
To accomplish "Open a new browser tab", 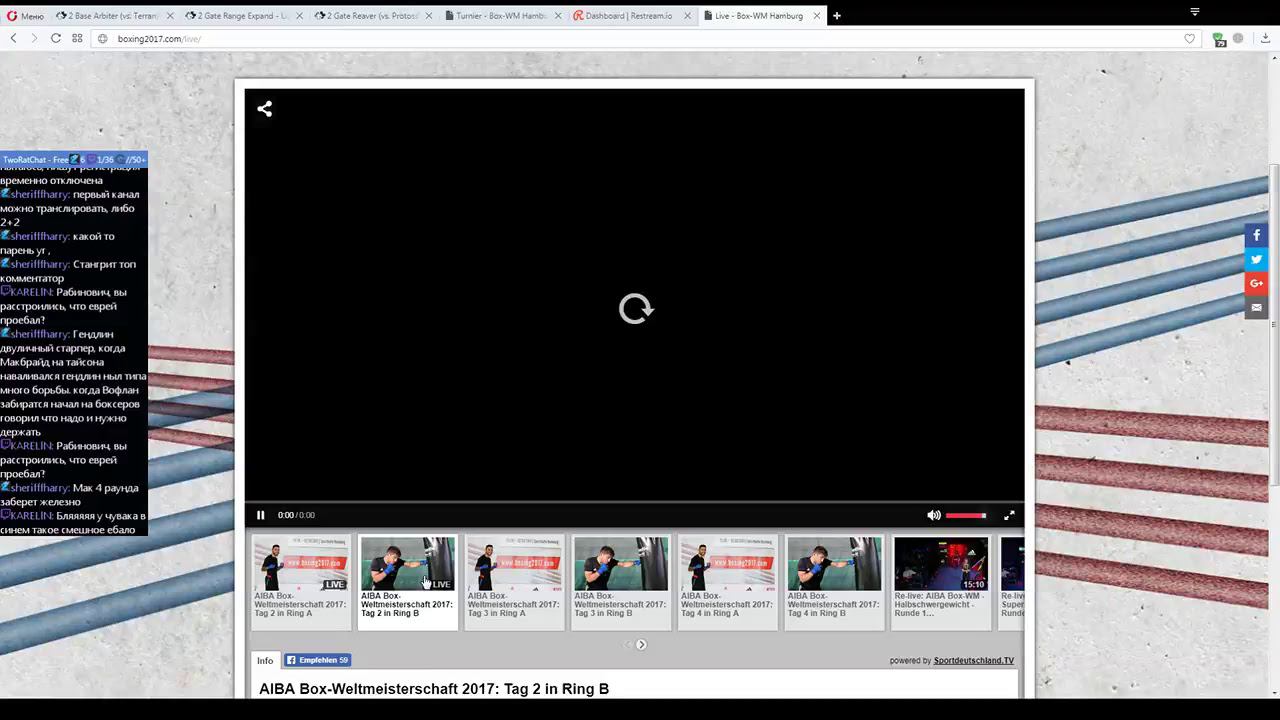I will [837, 16].
